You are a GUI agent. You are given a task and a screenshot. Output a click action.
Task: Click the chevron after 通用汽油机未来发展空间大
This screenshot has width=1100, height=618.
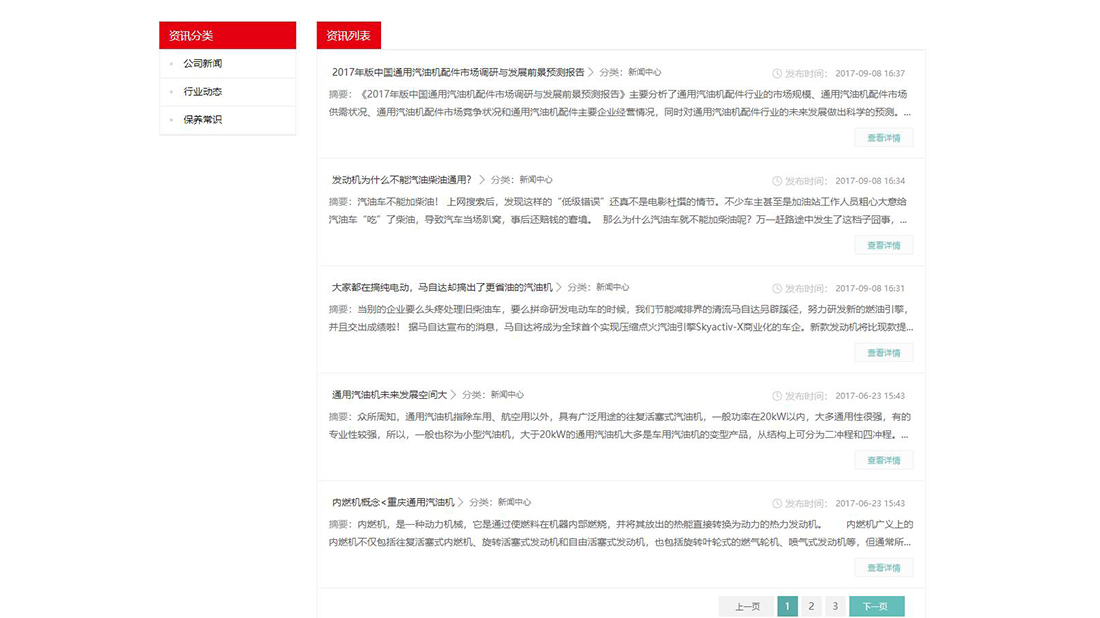coord(453,394)
